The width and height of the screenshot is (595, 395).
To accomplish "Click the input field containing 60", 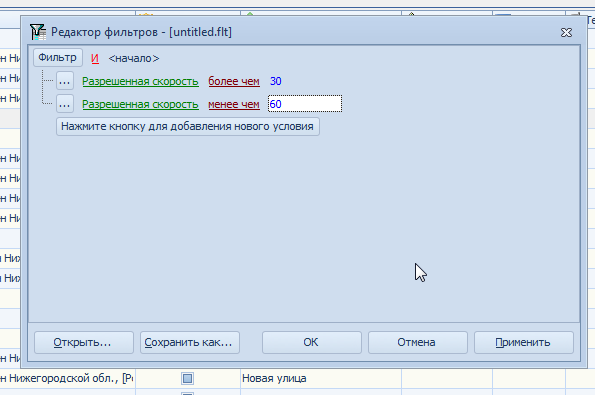I will [x=305, y=104].
